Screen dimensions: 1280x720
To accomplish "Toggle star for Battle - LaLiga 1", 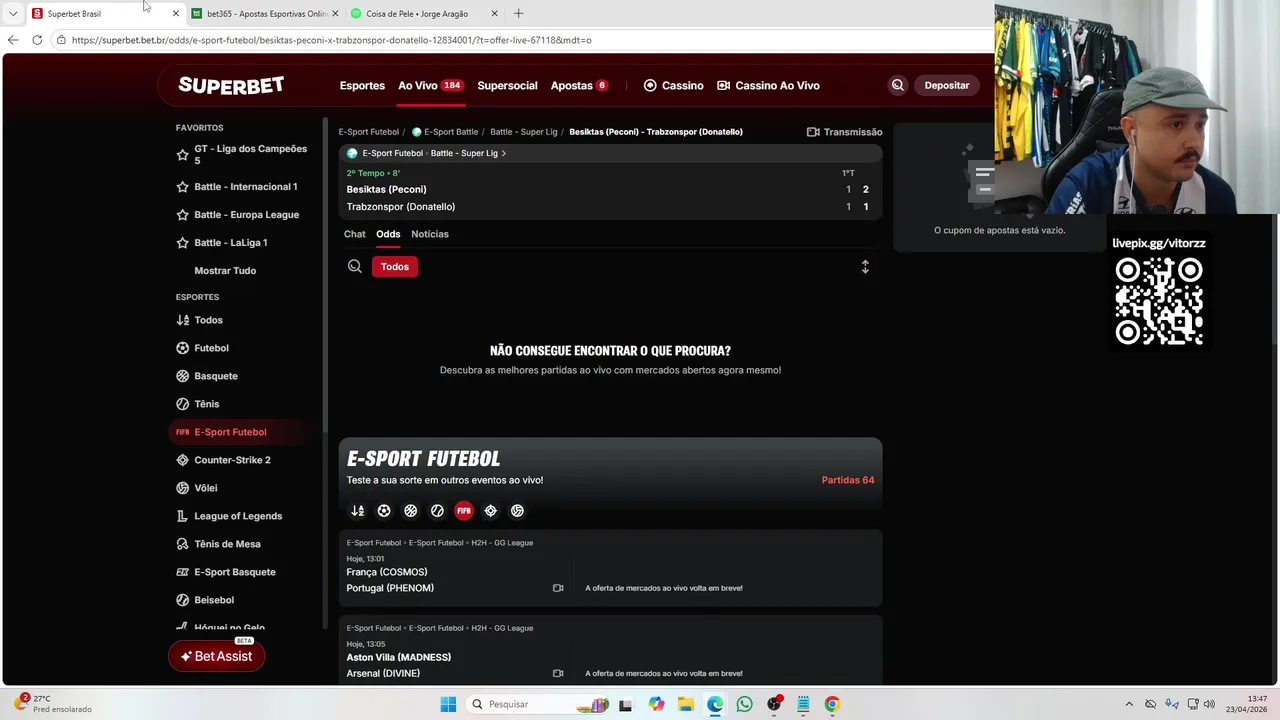I will coord(182,243).
